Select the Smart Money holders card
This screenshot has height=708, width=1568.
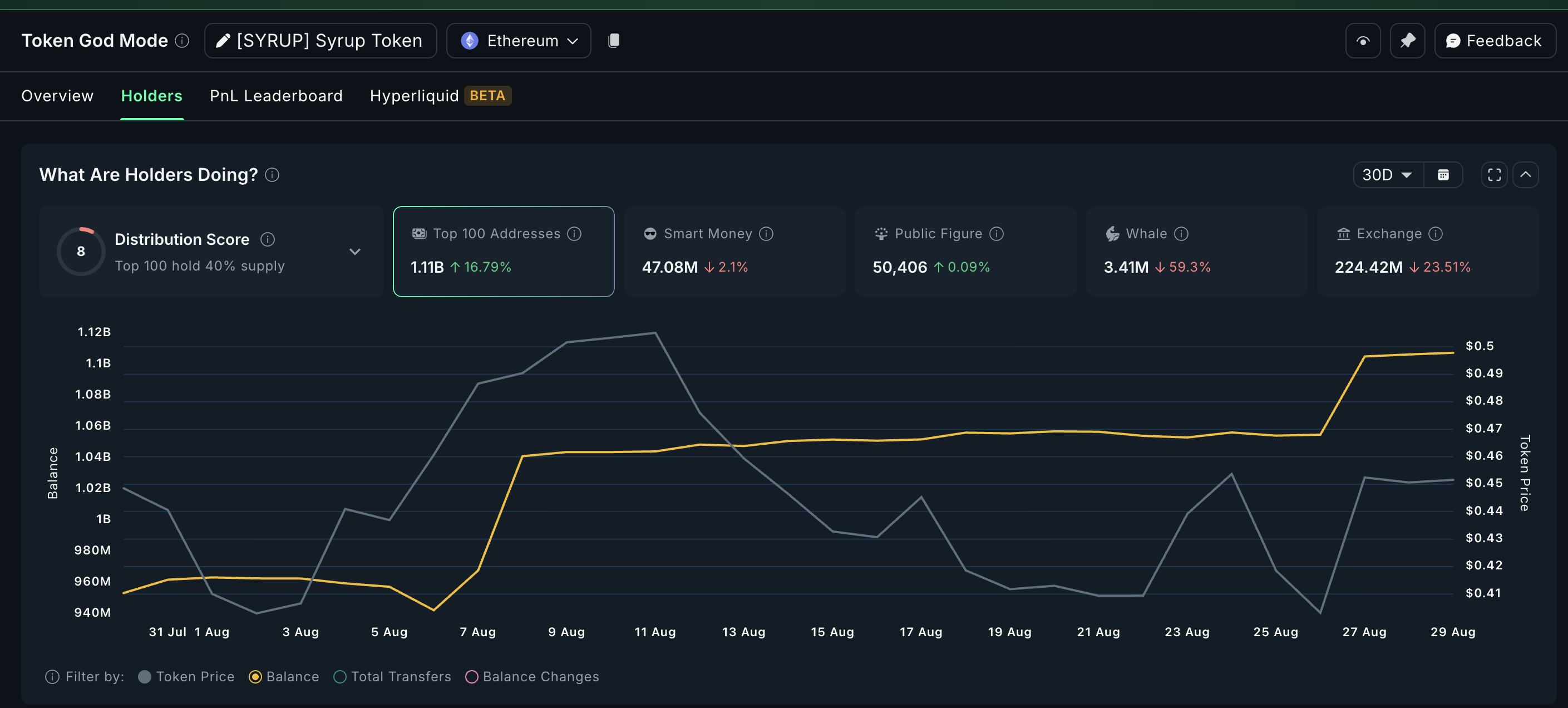pyautogui.click(x=733, y=251)
